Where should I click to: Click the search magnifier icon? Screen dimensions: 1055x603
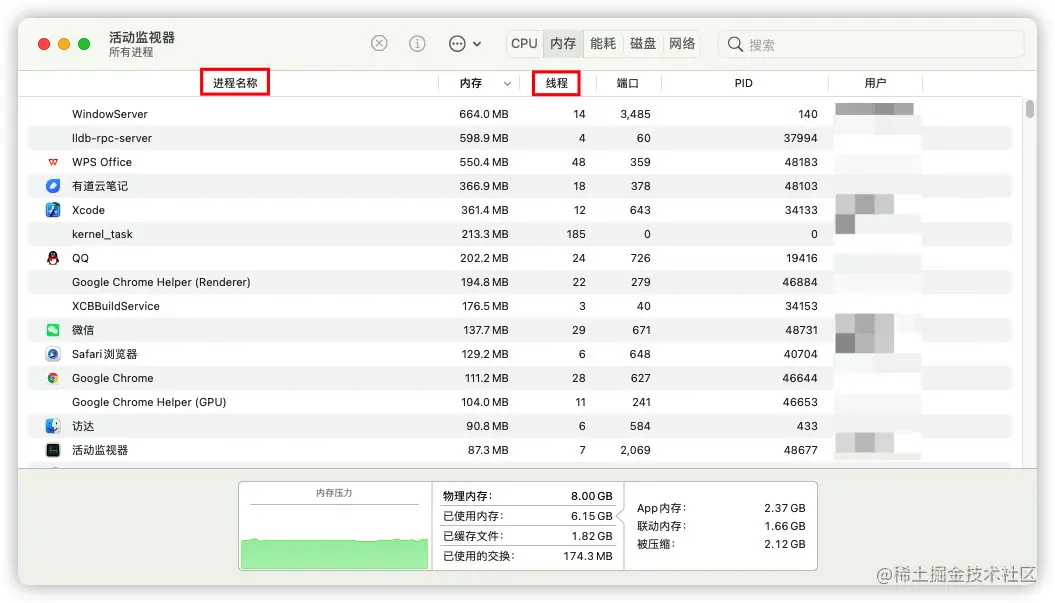pos(735,44)
